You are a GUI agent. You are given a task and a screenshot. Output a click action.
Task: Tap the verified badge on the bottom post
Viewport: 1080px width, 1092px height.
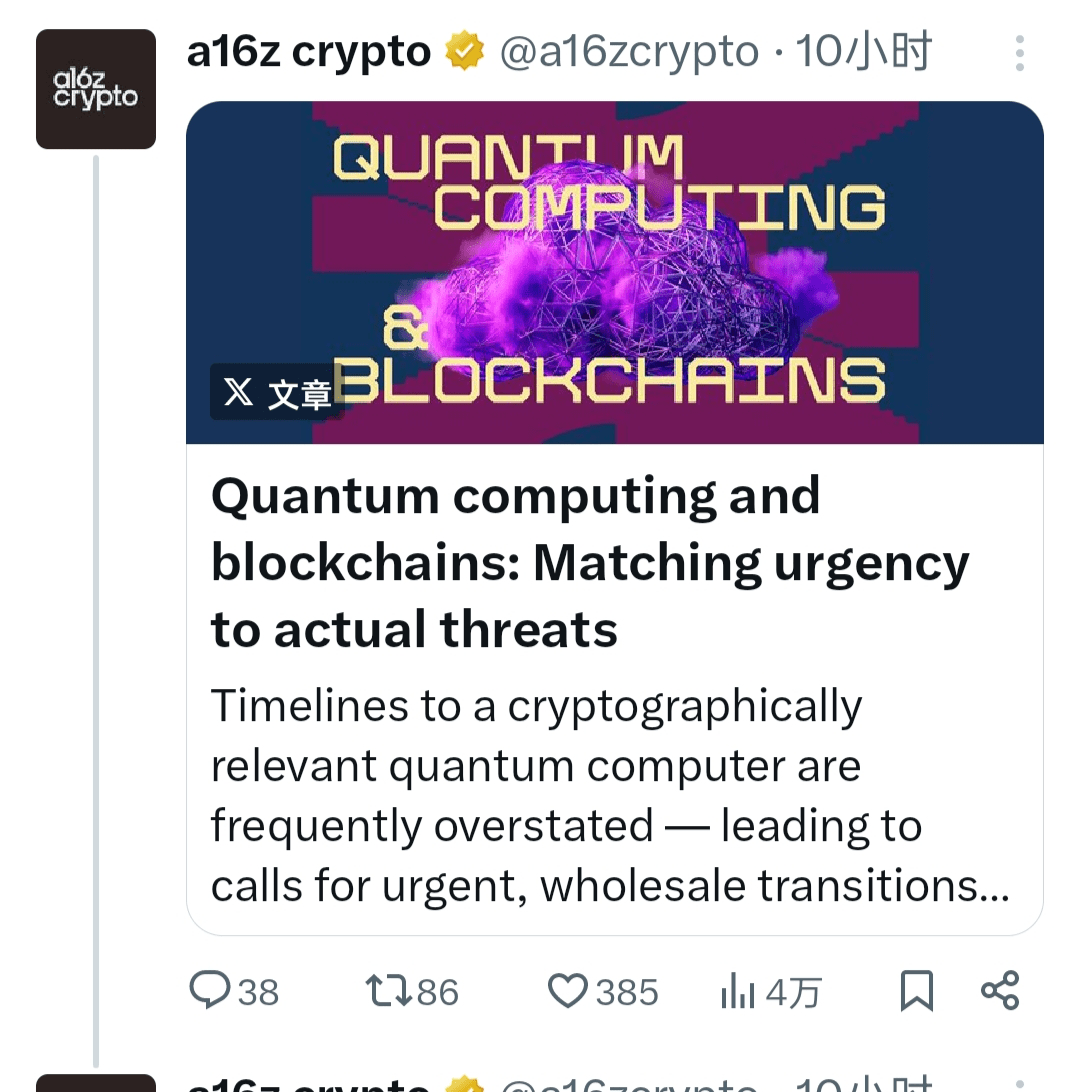[x=465, y=1084]
